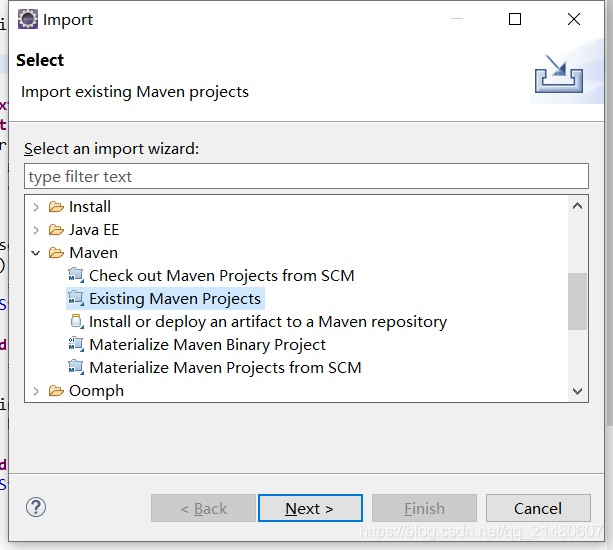Expand the Java EE category

tap(36, 230)
